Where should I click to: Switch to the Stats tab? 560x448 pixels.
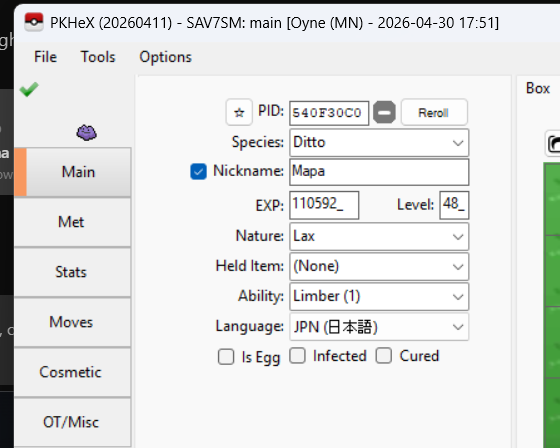(x=72, y=272)
